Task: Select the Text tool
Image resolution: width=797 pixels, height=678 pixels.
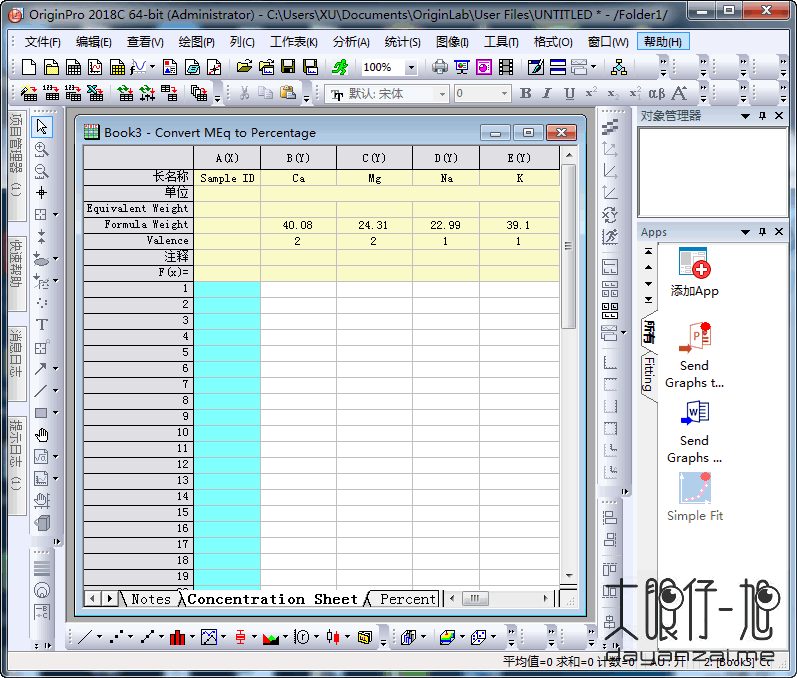Action: pos(42,325)
